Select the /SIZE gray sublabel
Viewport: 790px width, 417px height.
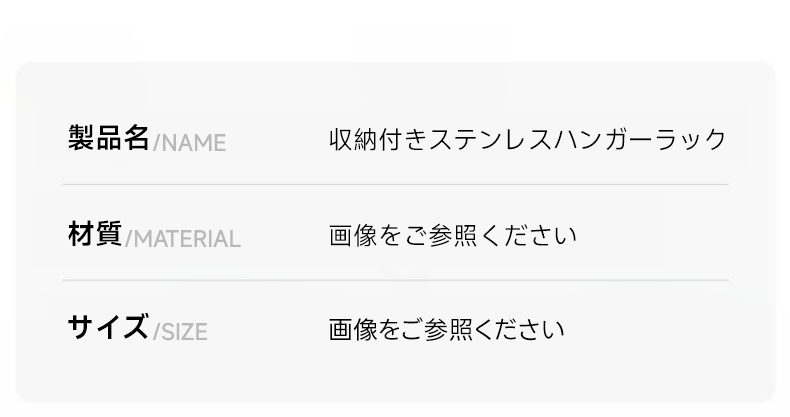click(180, 332)
